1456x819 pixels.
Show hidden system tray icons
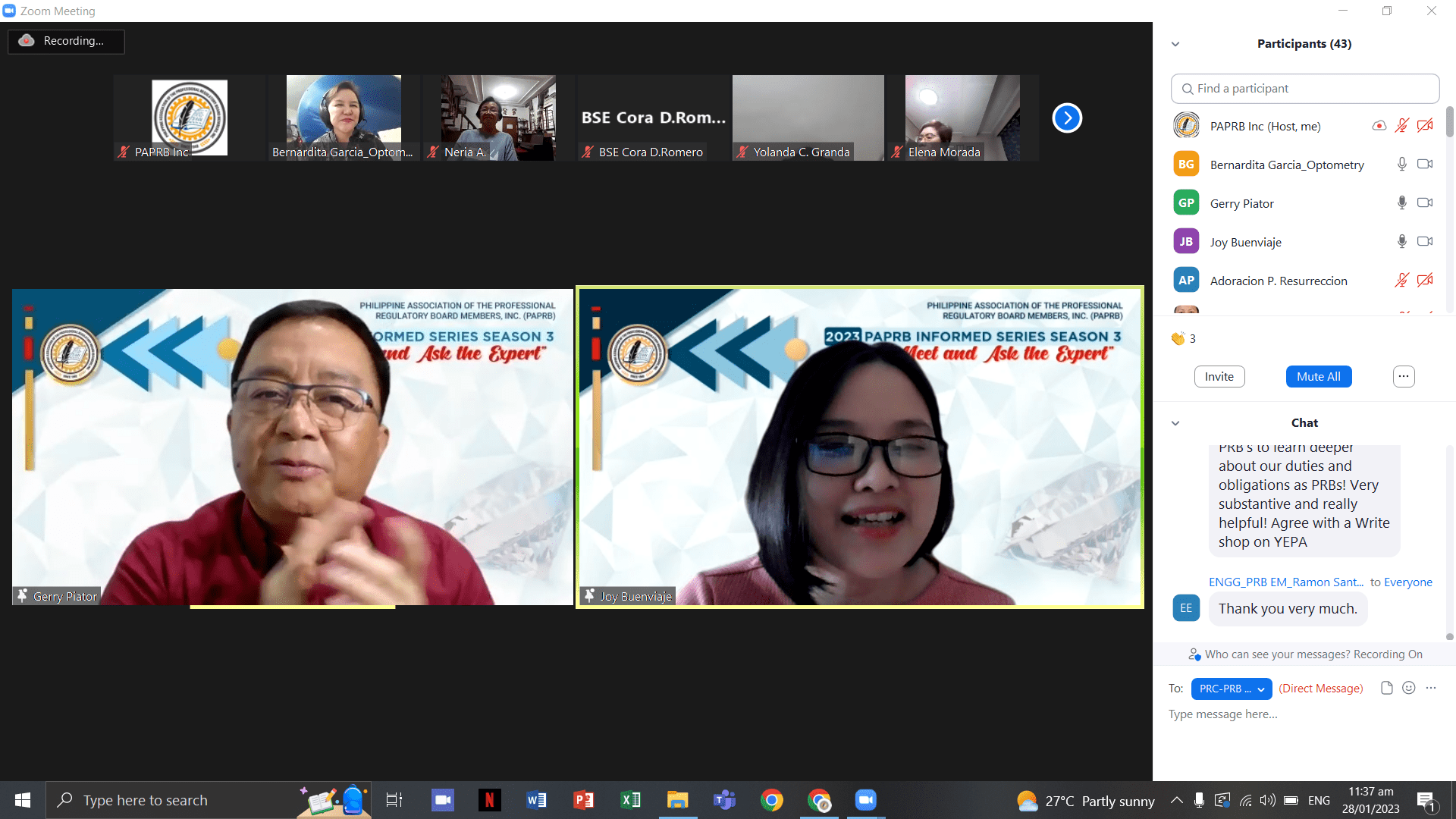click(1176, 800)
